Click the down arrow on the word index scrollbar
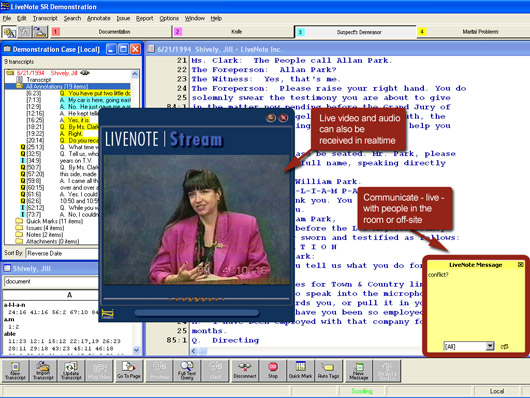Image resolution: width=530 pixels, height=398 pixels. point(136,350)
